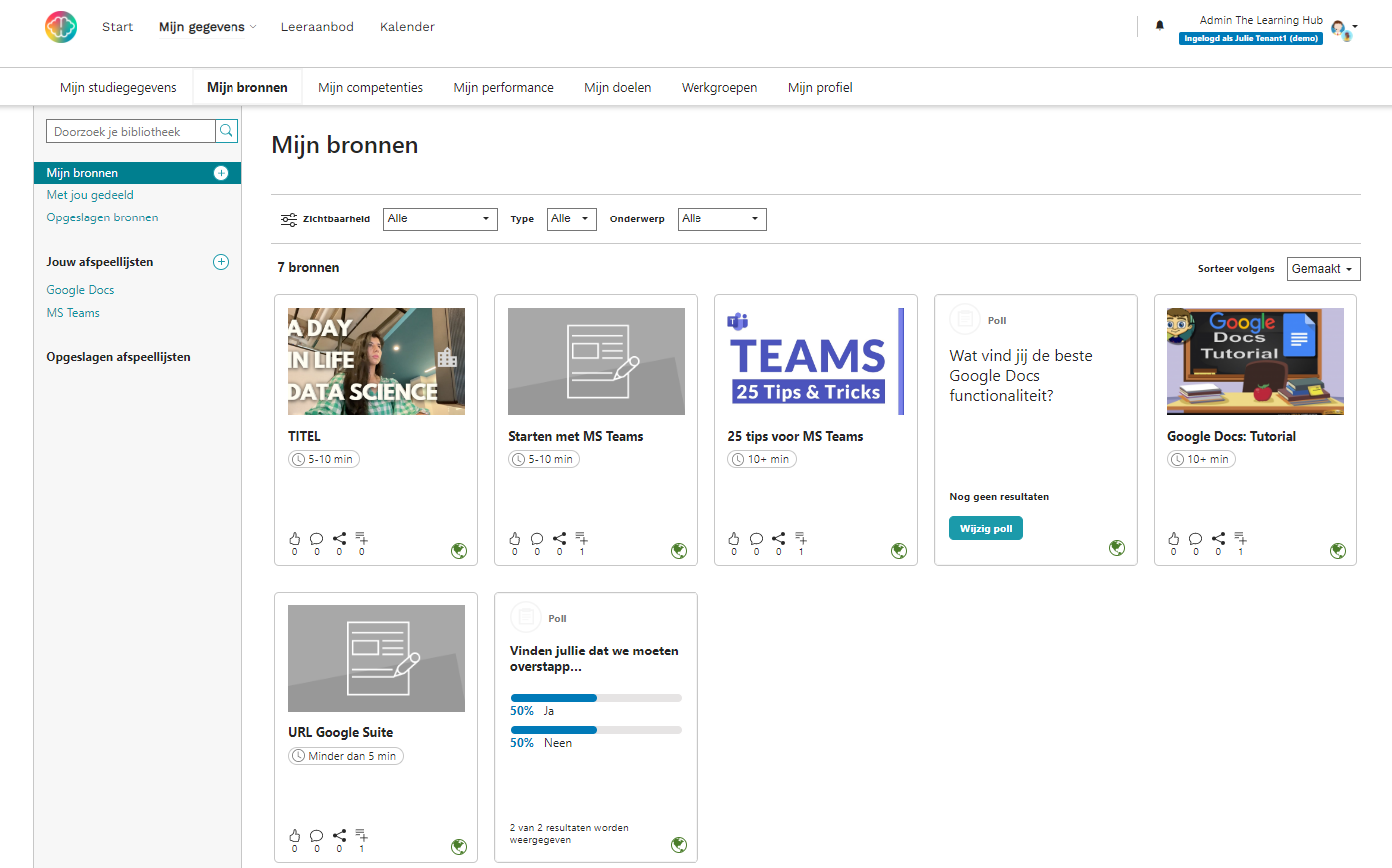Switch to Mijn doelen tab
This screenshot has width=1392, height=868.
[x=617, y=88]
